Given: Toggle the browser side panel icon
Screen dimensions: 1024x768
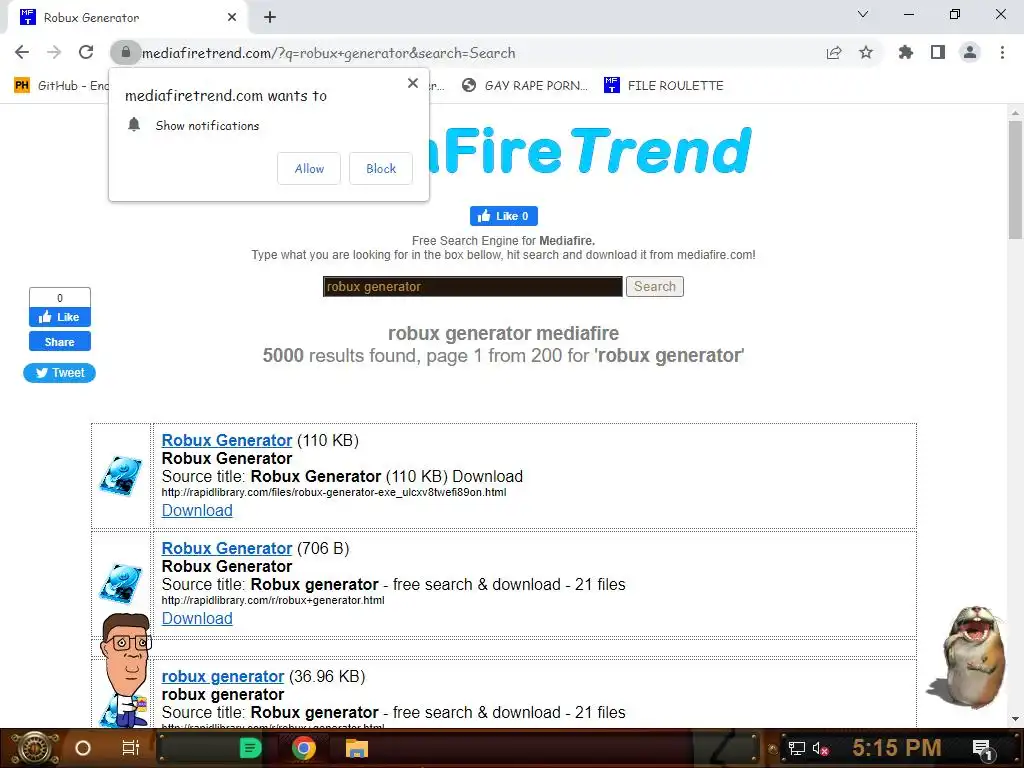Looking at the screenshot, I should pyautogui.click(x=938, y=52).
